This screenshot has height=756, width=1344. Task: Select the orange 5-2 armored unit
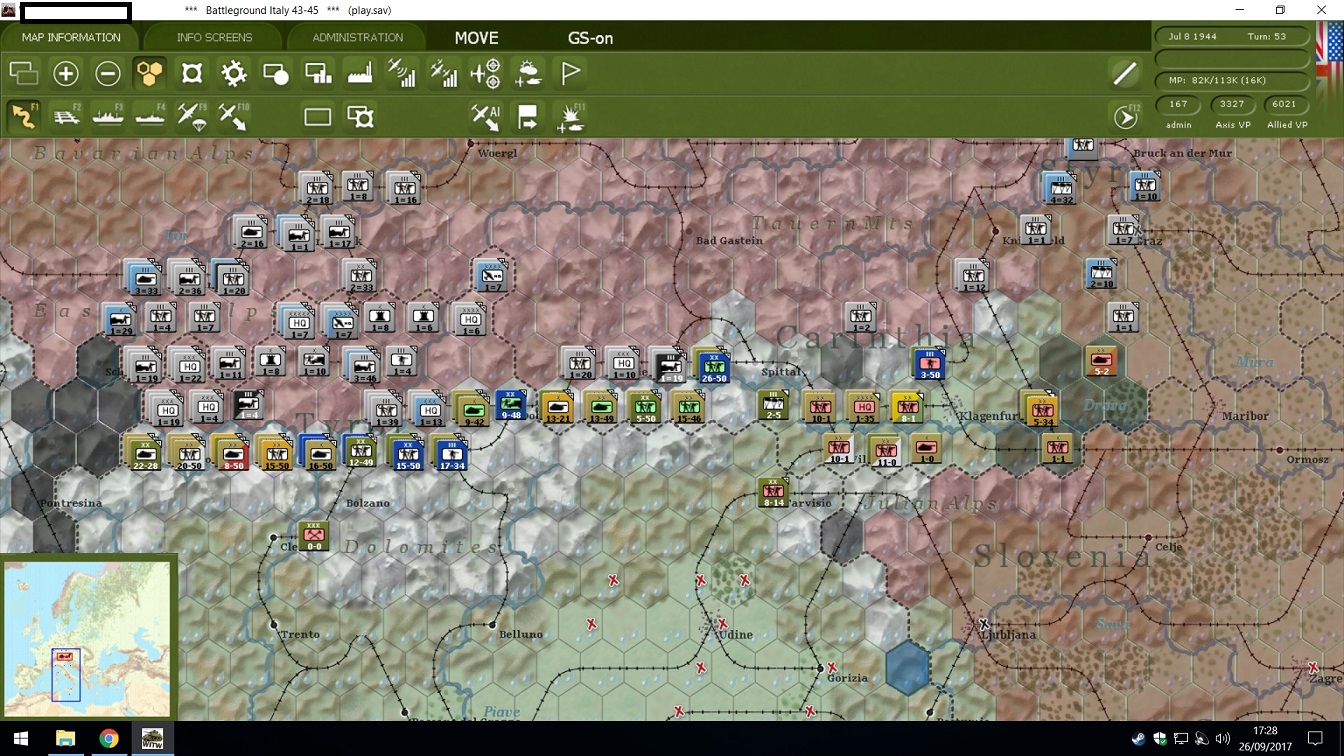[1102, 361]
